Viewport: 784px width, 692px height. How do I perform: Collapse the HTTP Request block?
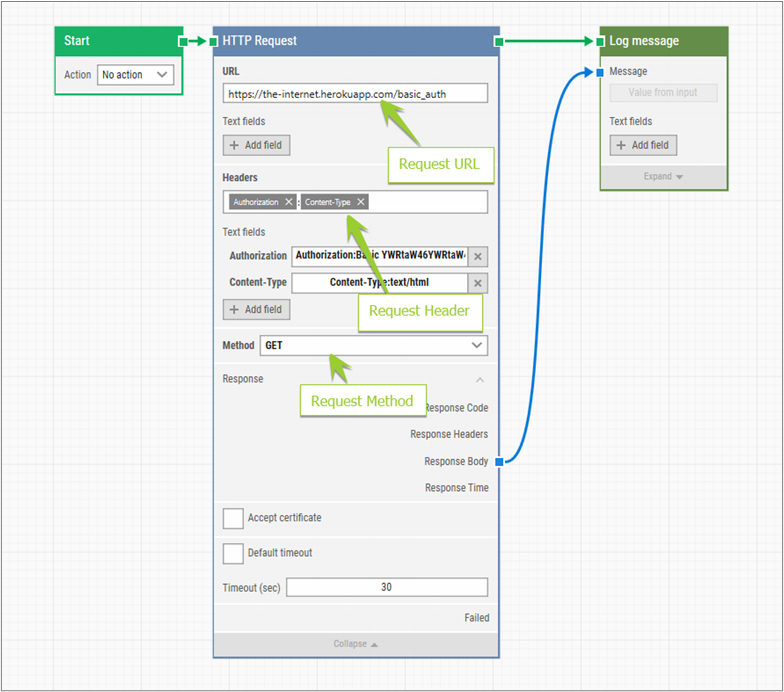pyautogui.click(x=356, y=644)
